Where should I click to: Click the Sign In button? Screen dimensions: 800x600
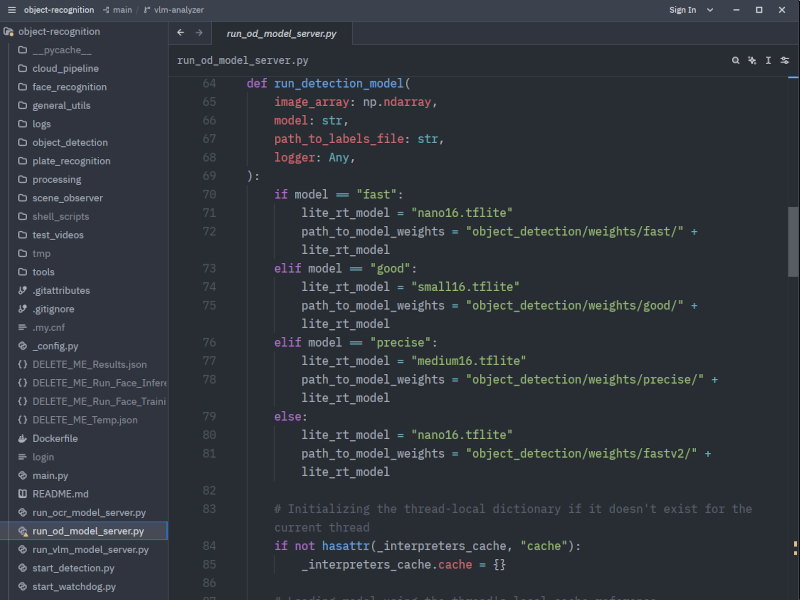(x=683, y=10)
